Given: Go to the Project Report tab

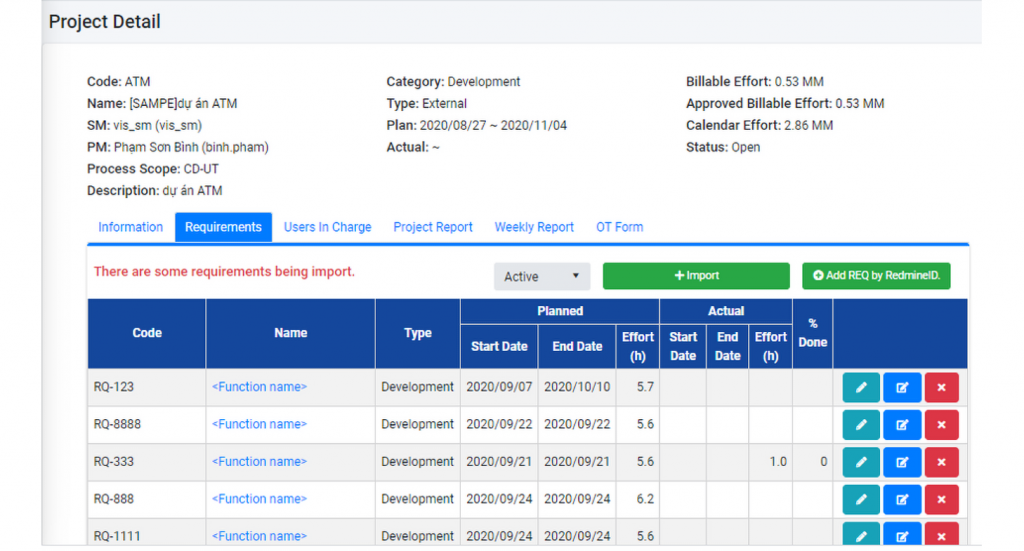Looking at the screenshot, I should (x=432, y=227).
